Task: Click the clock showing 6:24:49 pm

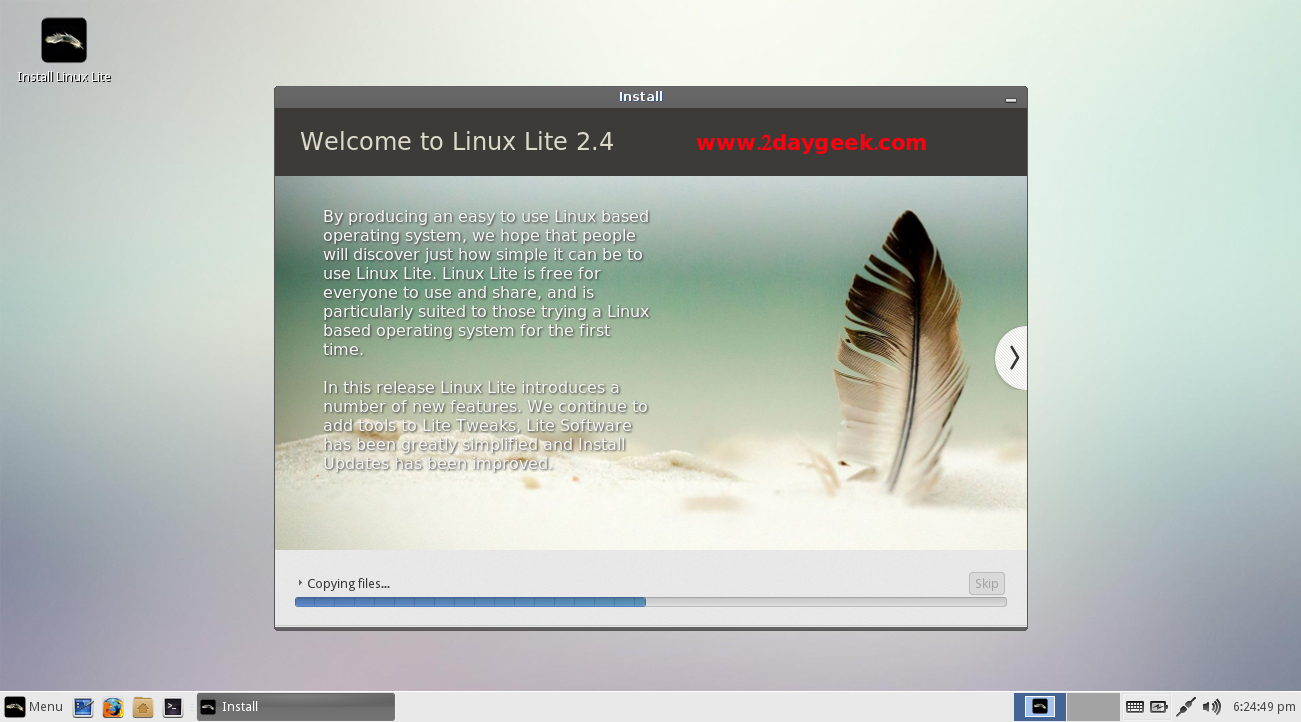Action: [x=1264, y=707]
